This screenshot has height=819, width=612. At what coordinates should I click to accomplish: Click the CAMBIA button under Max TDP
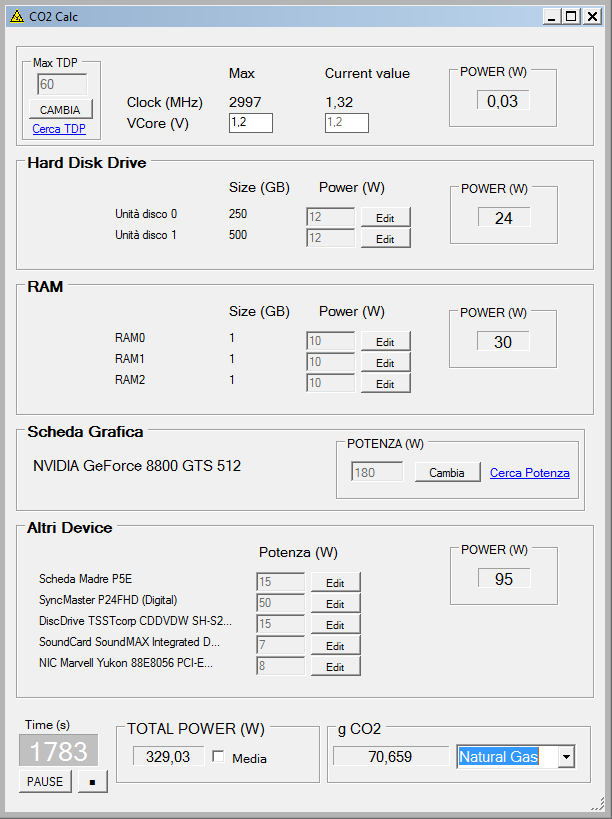coord(60,110)
